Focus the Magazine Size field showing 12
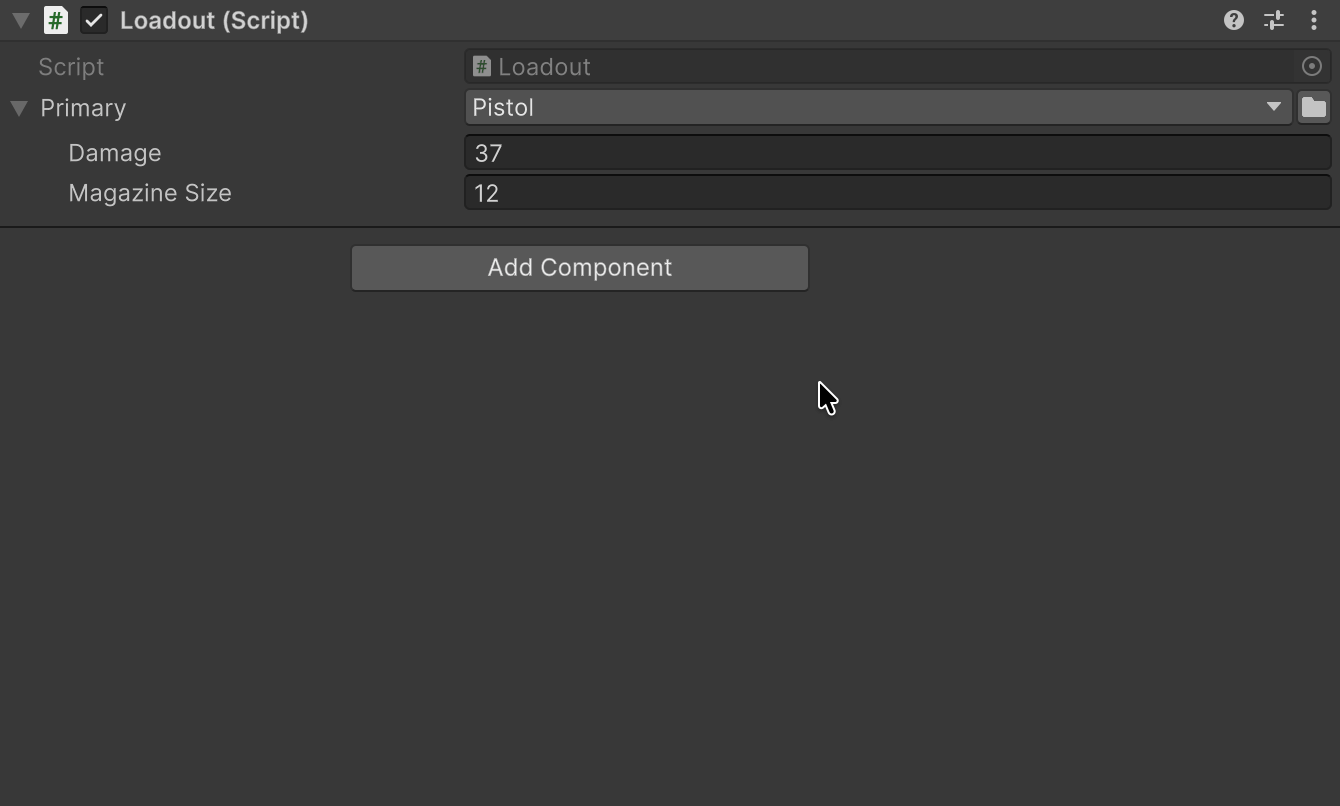Screen dimensions: 1340x806 coord(898,193)
